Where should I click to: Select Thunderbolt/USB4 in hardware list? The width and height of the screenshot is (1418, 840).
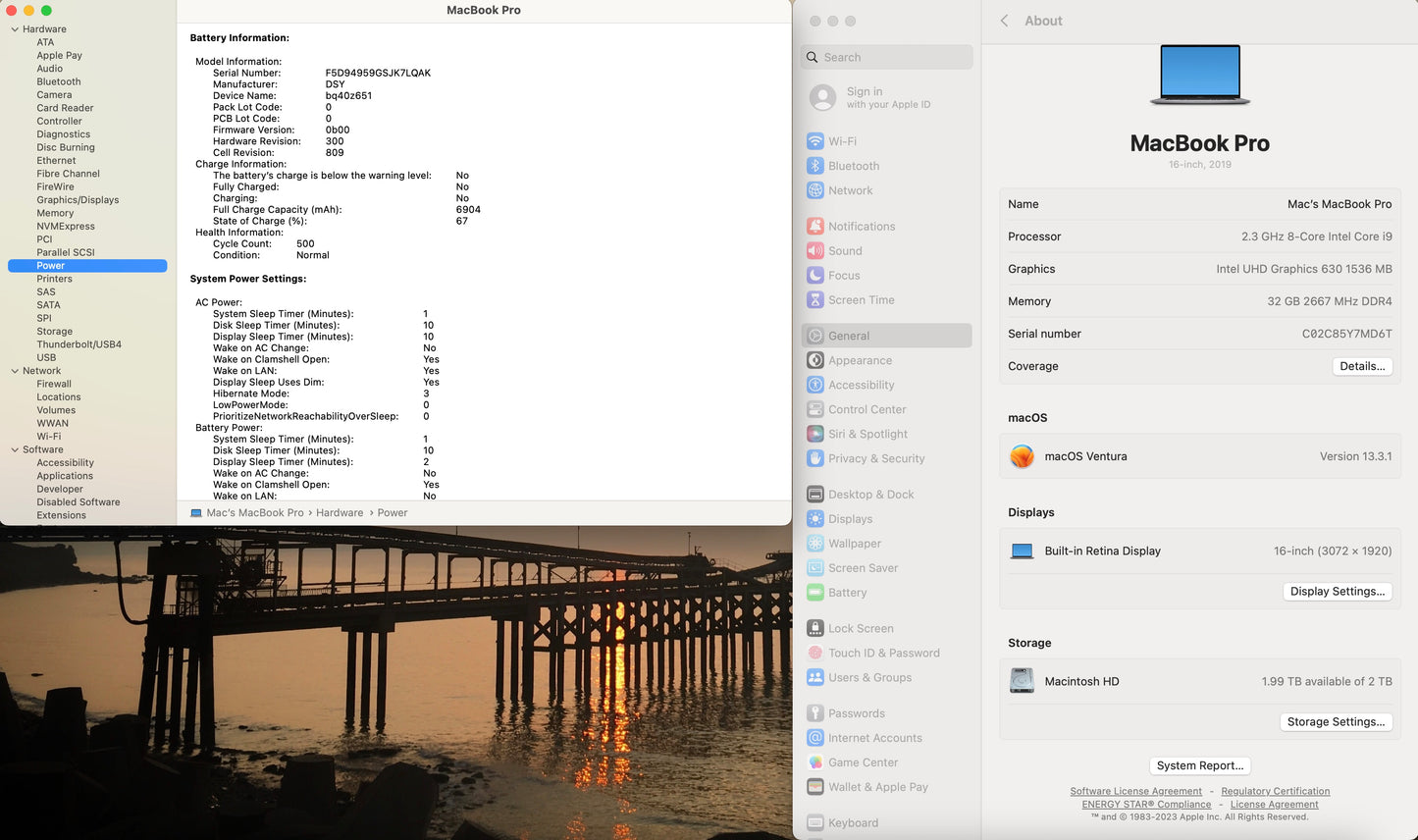pos(79,344)
